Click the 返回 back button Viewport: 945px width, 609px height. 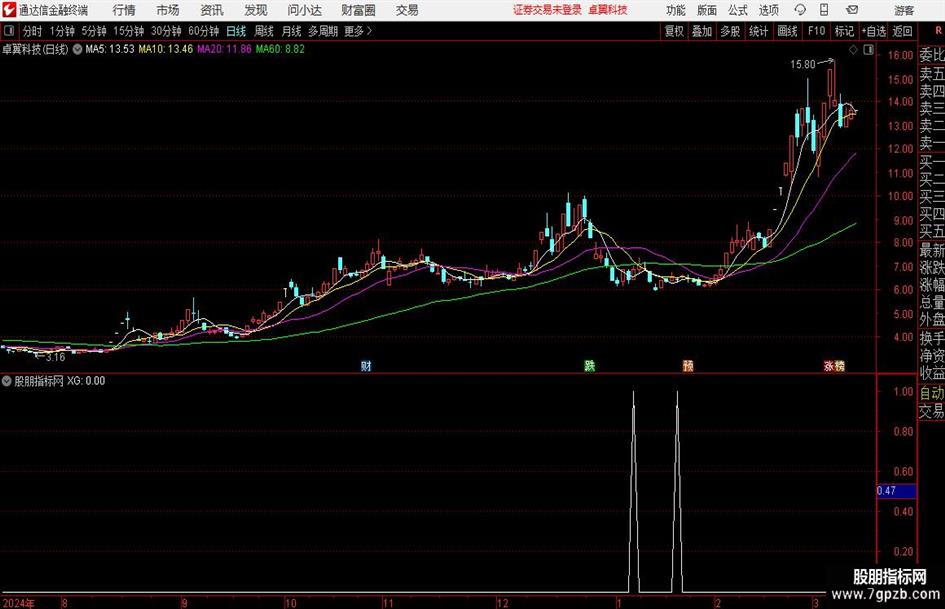click(x=902, y=31)
